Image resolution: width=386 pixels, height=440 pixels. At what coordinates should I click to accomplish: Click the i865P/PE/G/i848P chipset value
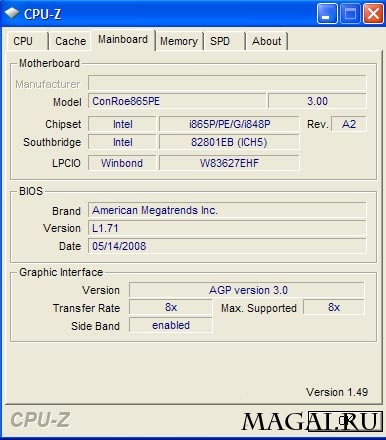pyautogui.click(x=229, y=124)
